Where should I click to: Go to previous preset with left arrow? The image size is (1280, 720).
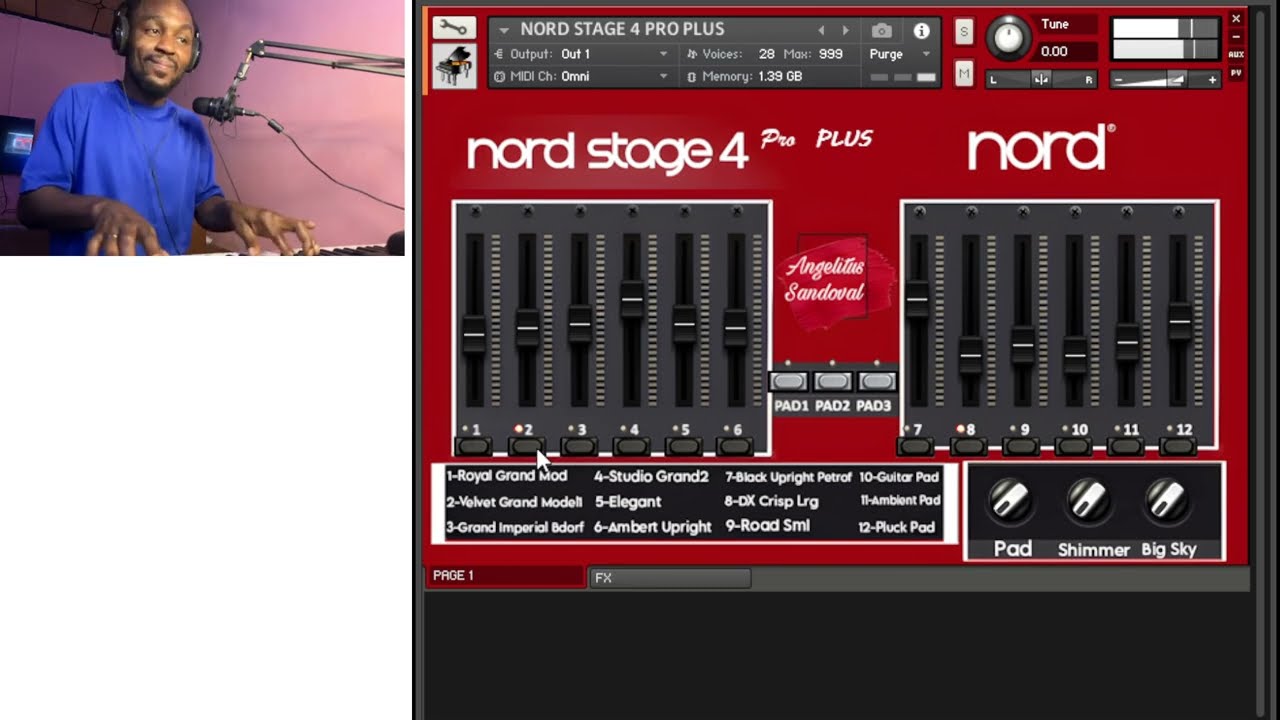822,30
